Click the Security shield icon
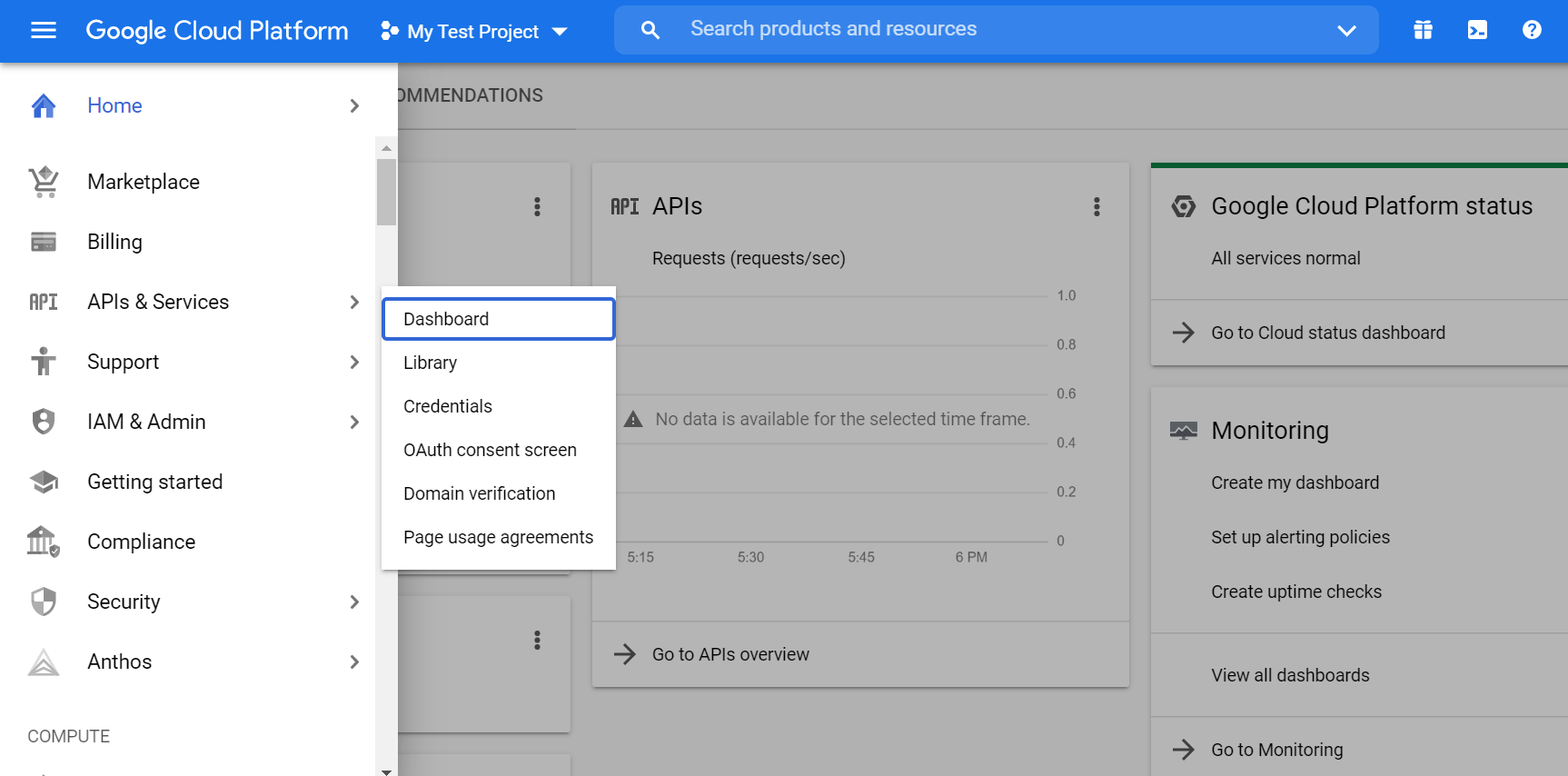 coord(44,602)
